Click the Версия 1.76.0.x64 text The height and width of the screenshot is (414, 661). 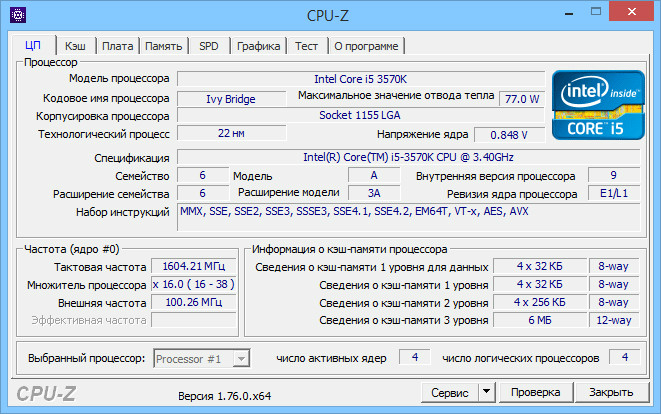[x=224, y=396]
